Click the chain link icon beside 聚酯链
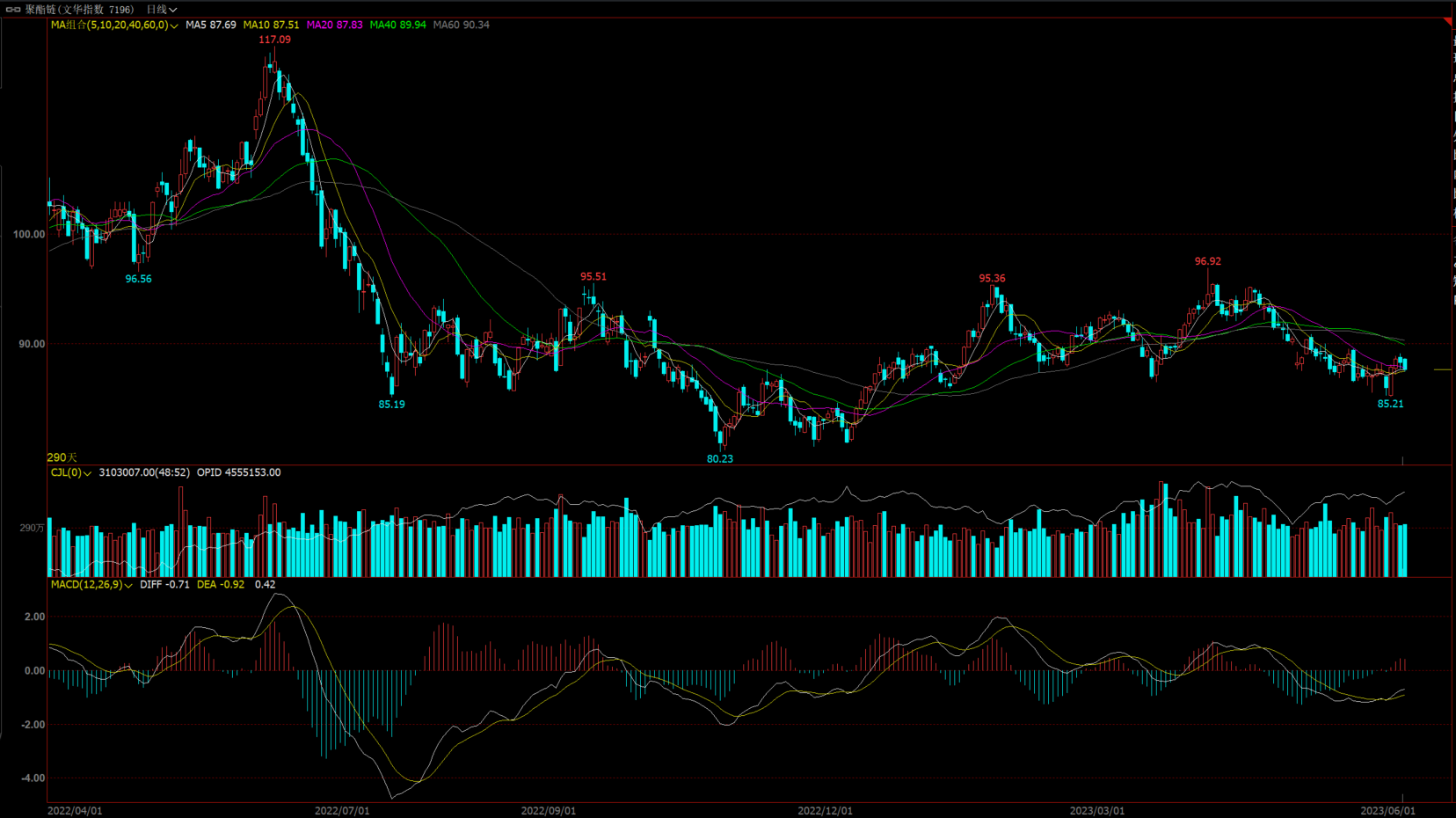 pyautogui.click(x=13, y=10)
